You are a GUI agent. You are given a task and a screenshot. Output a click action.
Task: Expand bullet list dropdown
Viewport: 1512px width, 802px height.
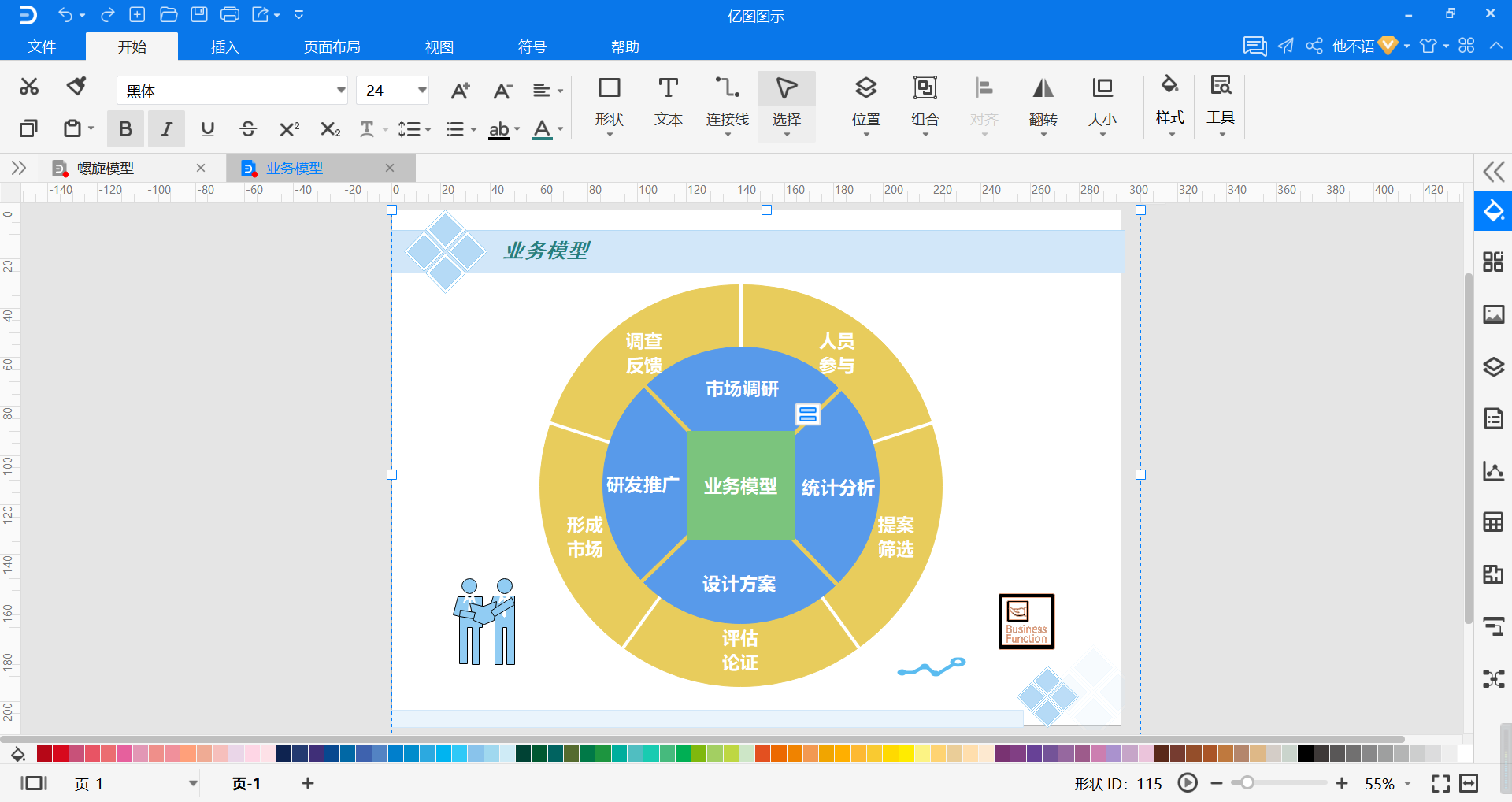(473, 129)
